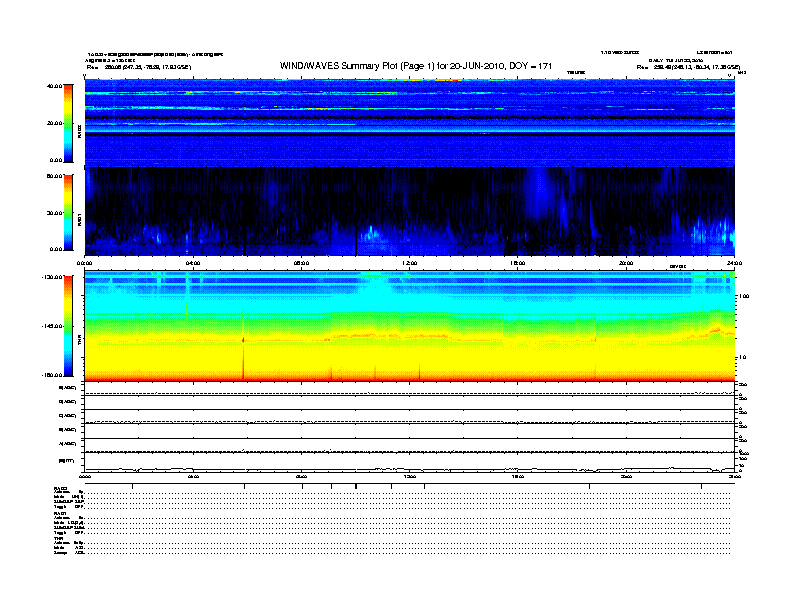The image size is (792, 612).
Task: Click the 16:00 tick label under RAD1
Action: pos(518,263)
